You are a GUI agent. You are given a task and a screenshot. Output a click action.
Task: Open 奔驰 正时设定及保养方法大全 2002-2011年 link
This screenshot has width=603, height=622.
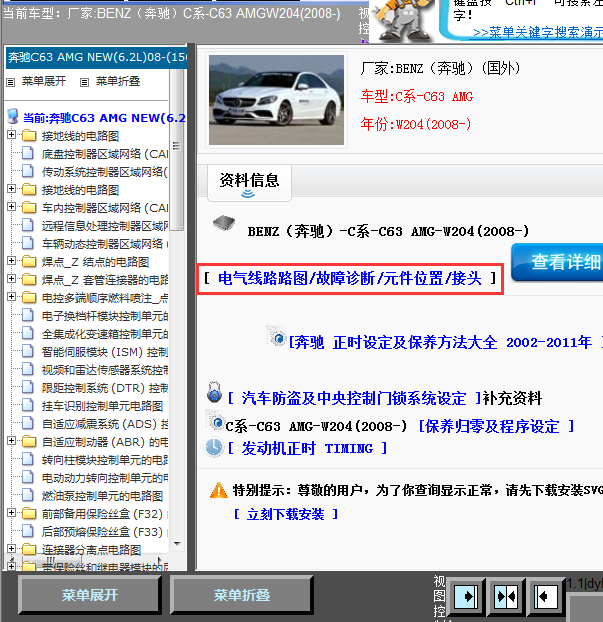pos(445,342)
